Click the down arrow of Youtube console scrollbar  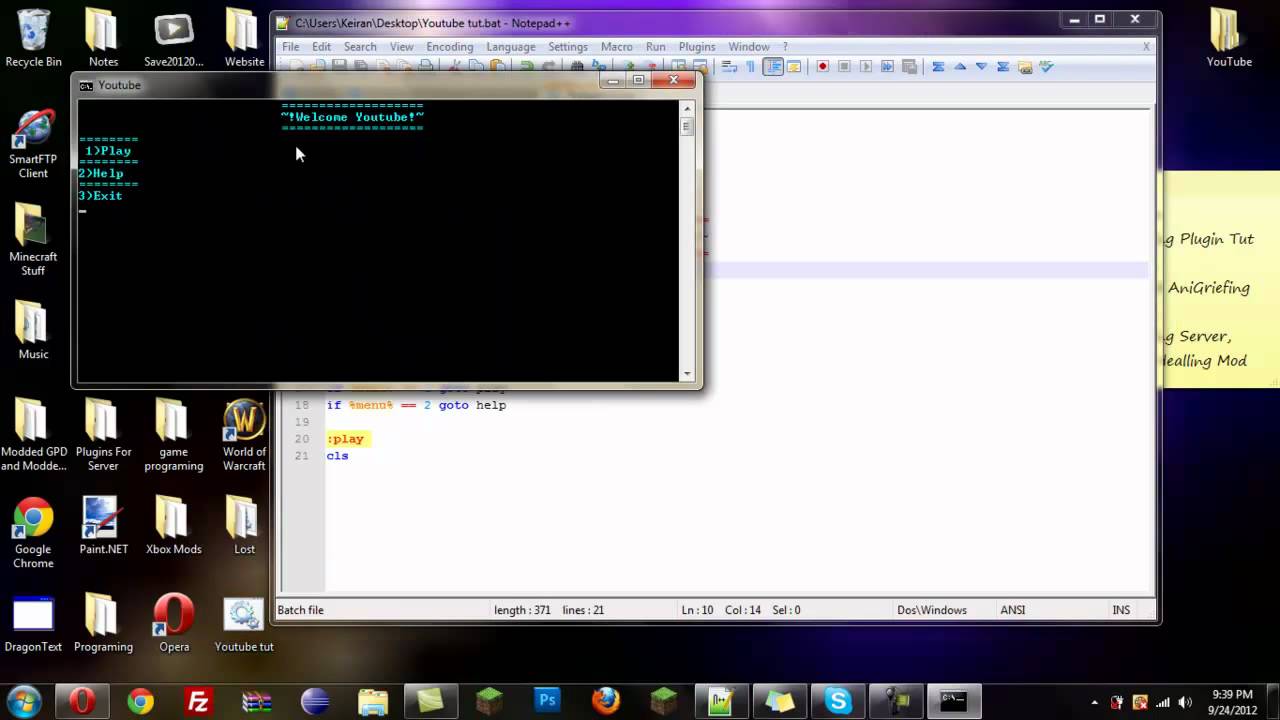(686, 374)
